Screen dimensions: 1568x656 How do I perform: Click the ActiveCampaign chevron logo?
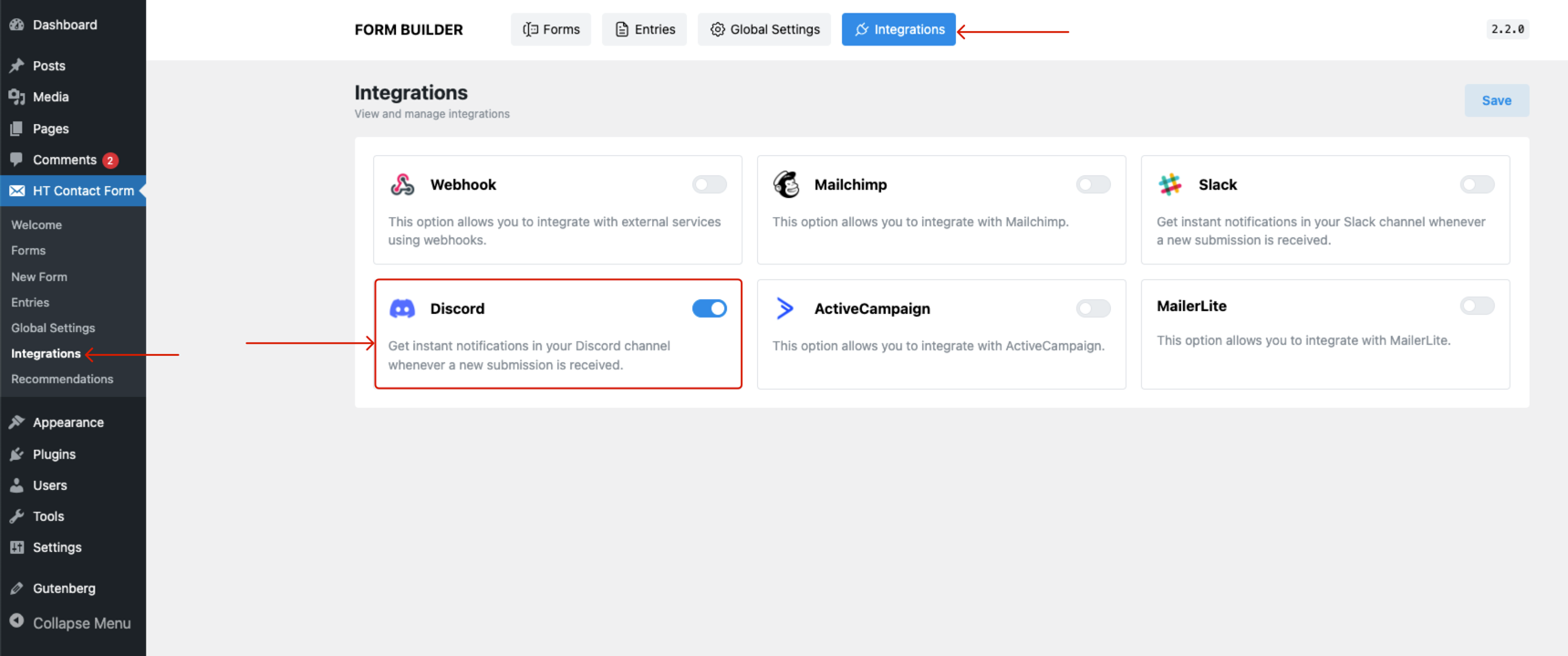coord(784,308)
